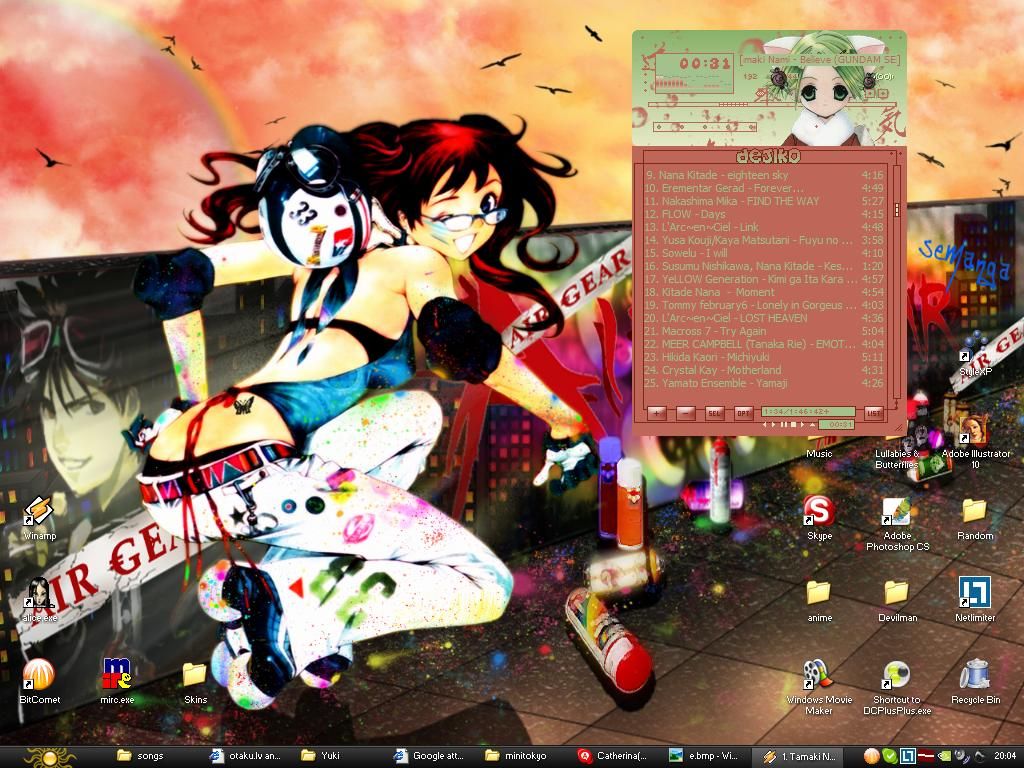Select track 10 Erementar Gerad - Forever
1024x768 pixels.
pyautogui.click(x=764, y=188)
